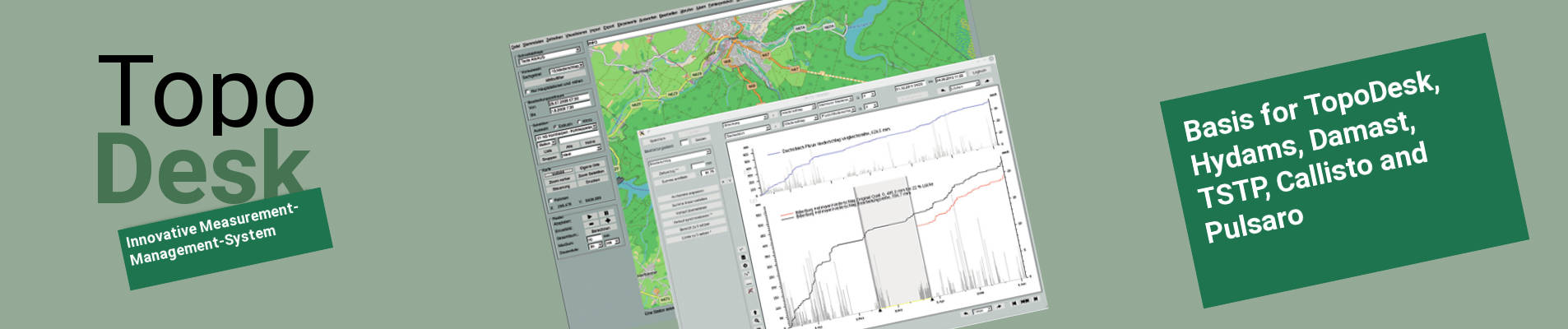
Task: Click the 'Innovative Measurement-Management-System' green label
Action: point(224,238)
